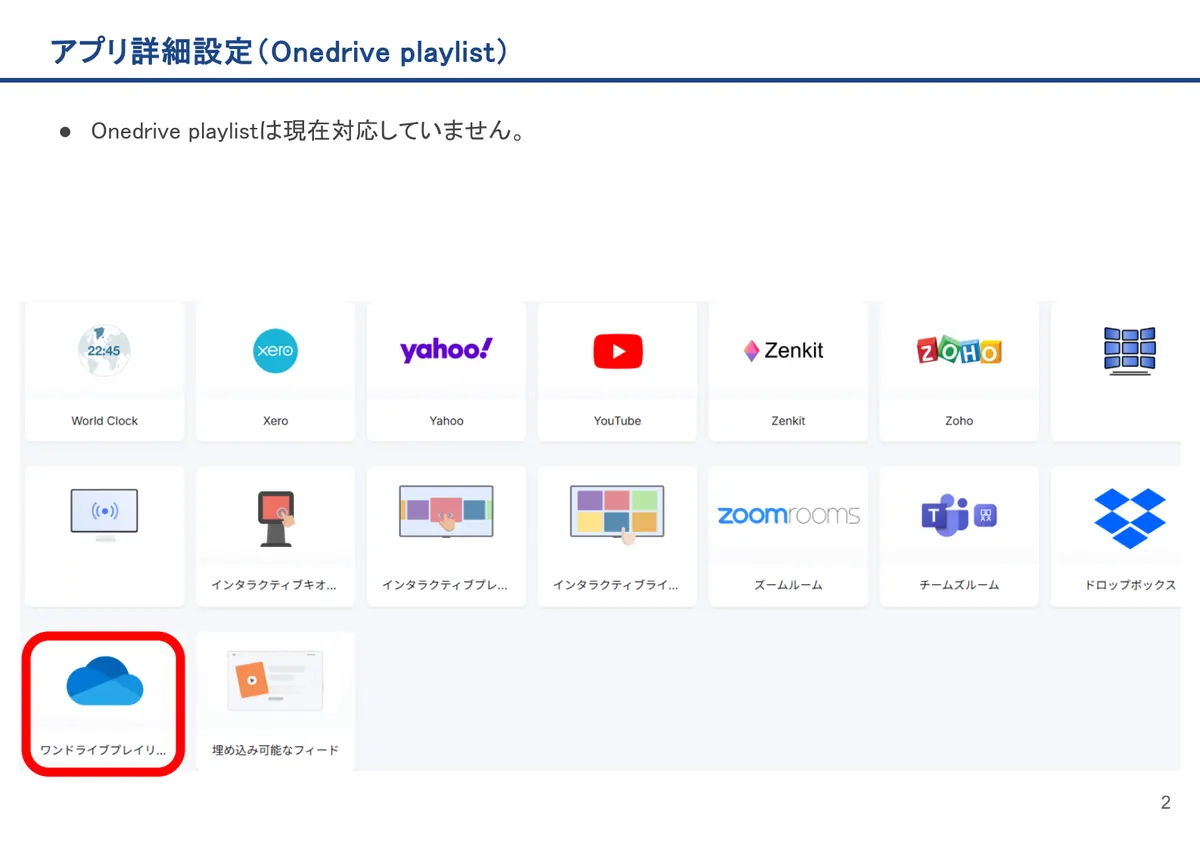
Task: Select the Xero app icon
Action: (275, 351)
